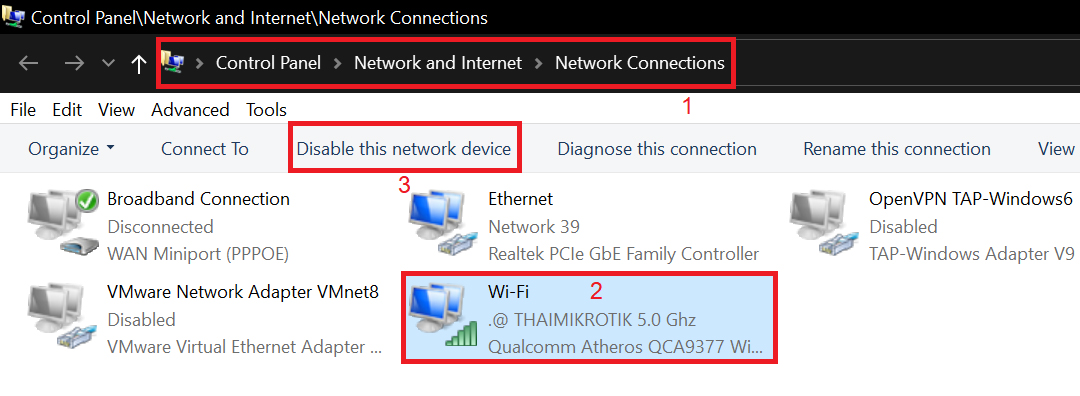Expand the Organize dropdown menu
Screen dimensions: 1080x396
(72, 149)
